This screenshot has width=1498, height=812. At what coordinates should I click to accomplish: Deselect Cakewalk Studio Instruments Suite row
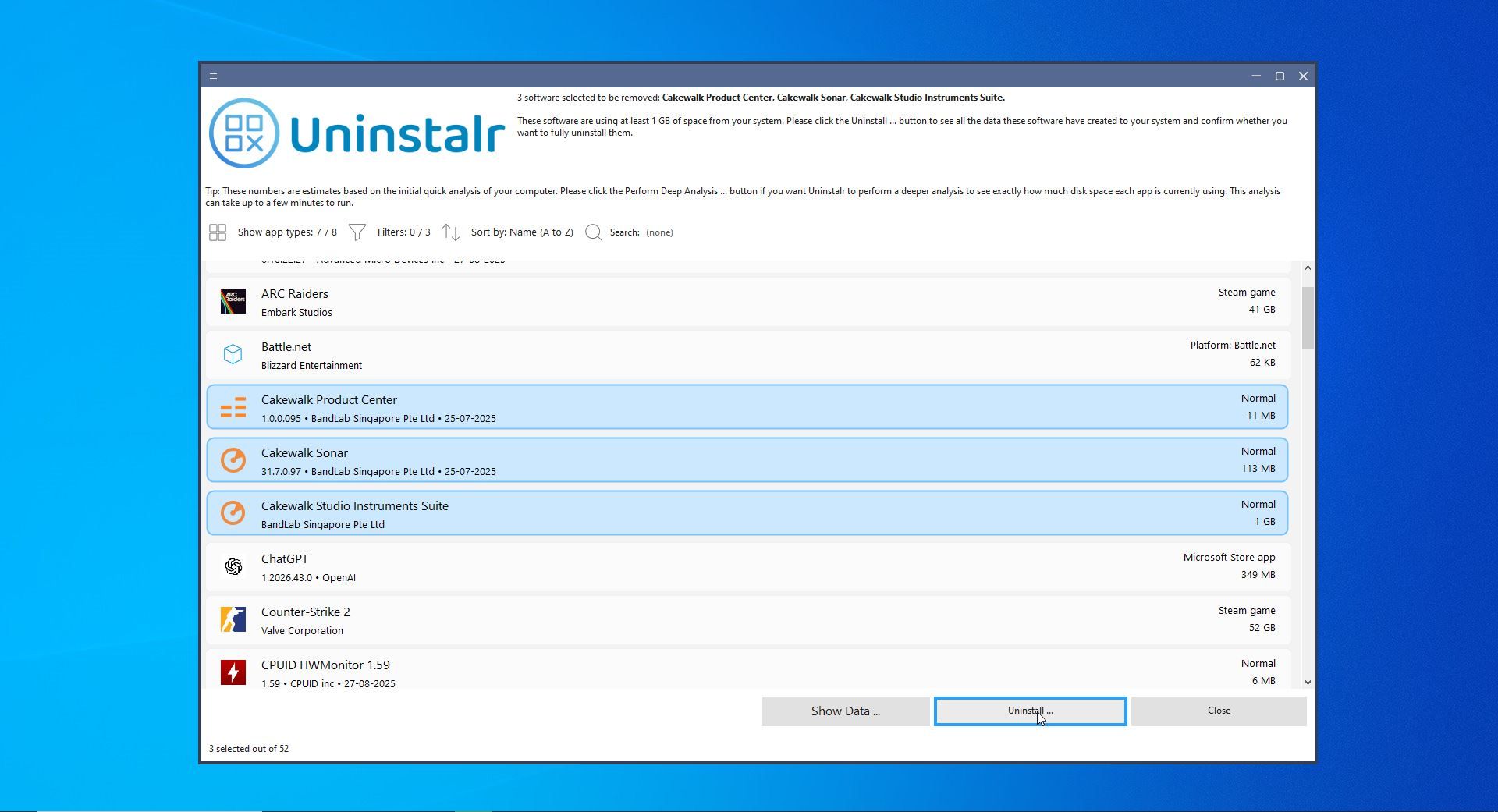(x=747, y=513)
